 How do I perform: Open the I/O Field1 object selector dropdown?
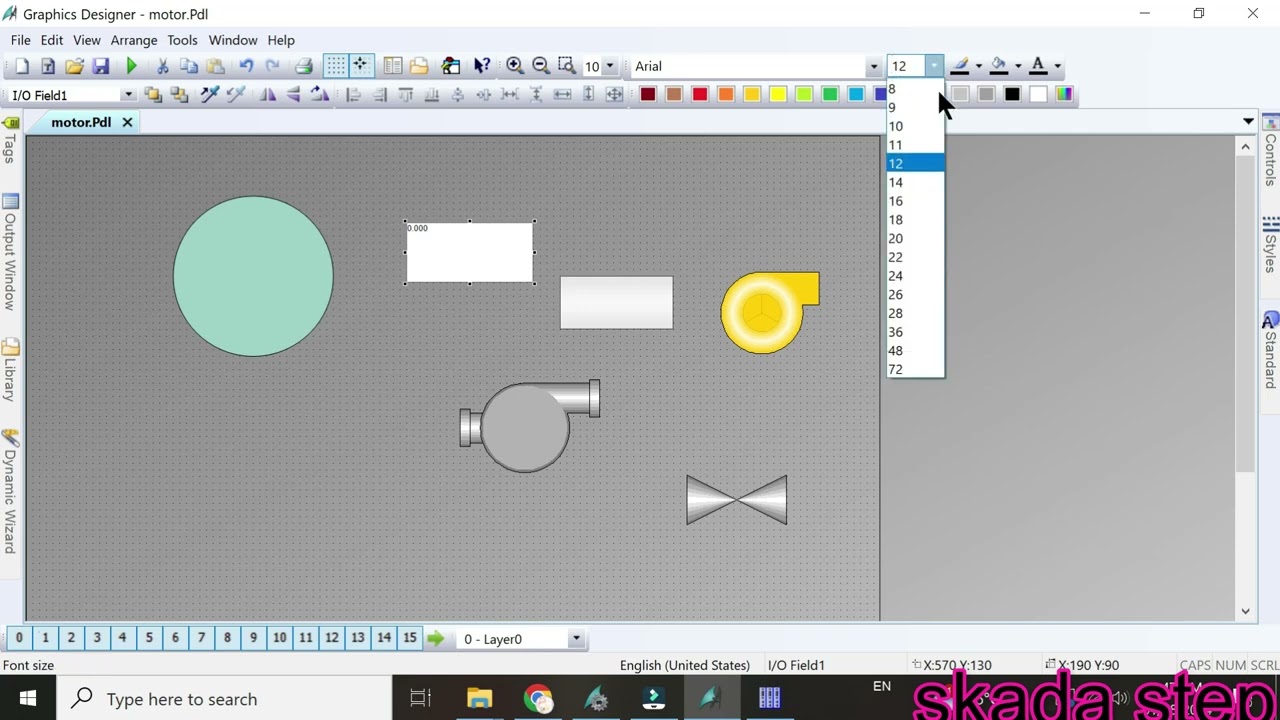[128, 94]
